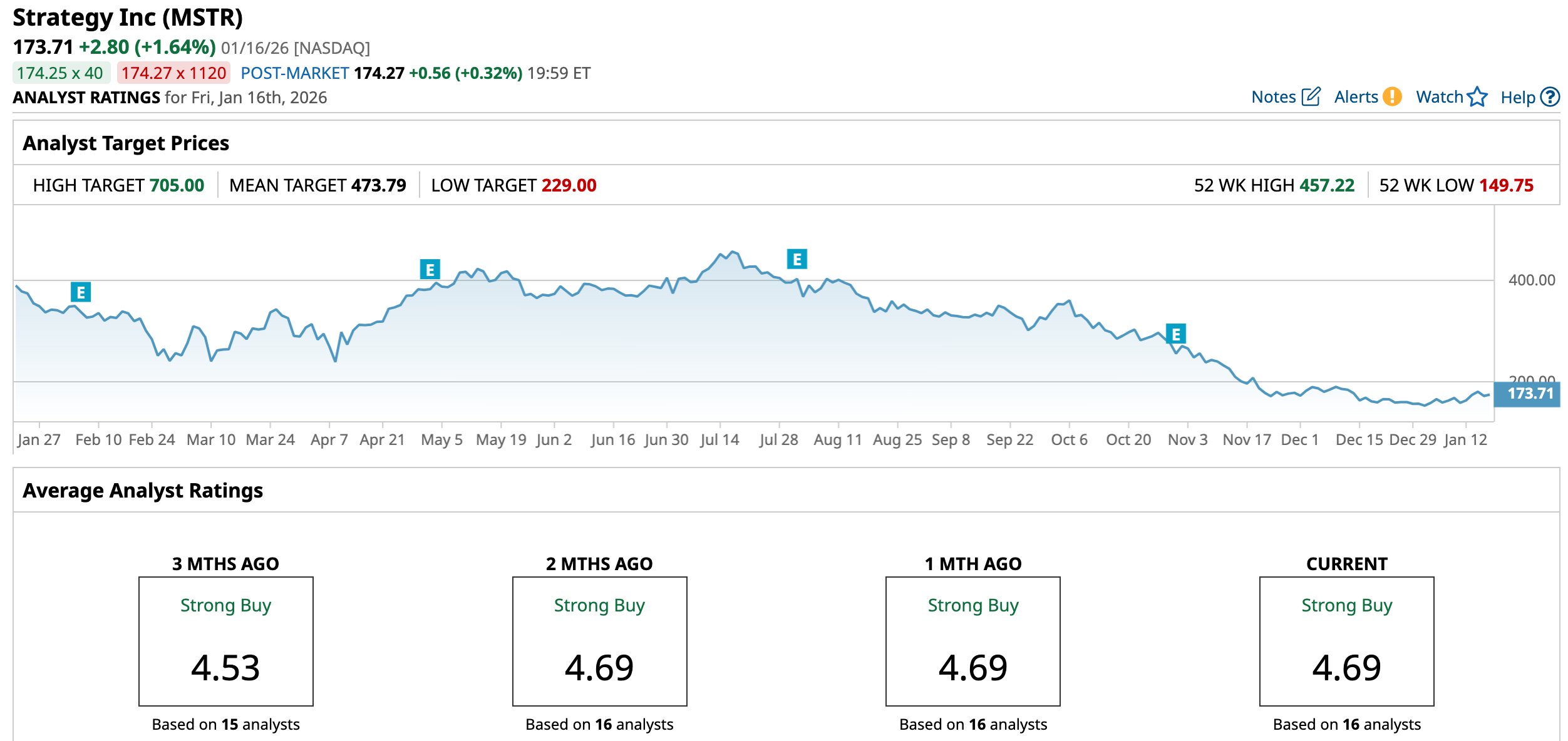The width and height of the screenshot is (1568, 741).
Task: Click the Help link text
Action: (x=1517, y=98)
